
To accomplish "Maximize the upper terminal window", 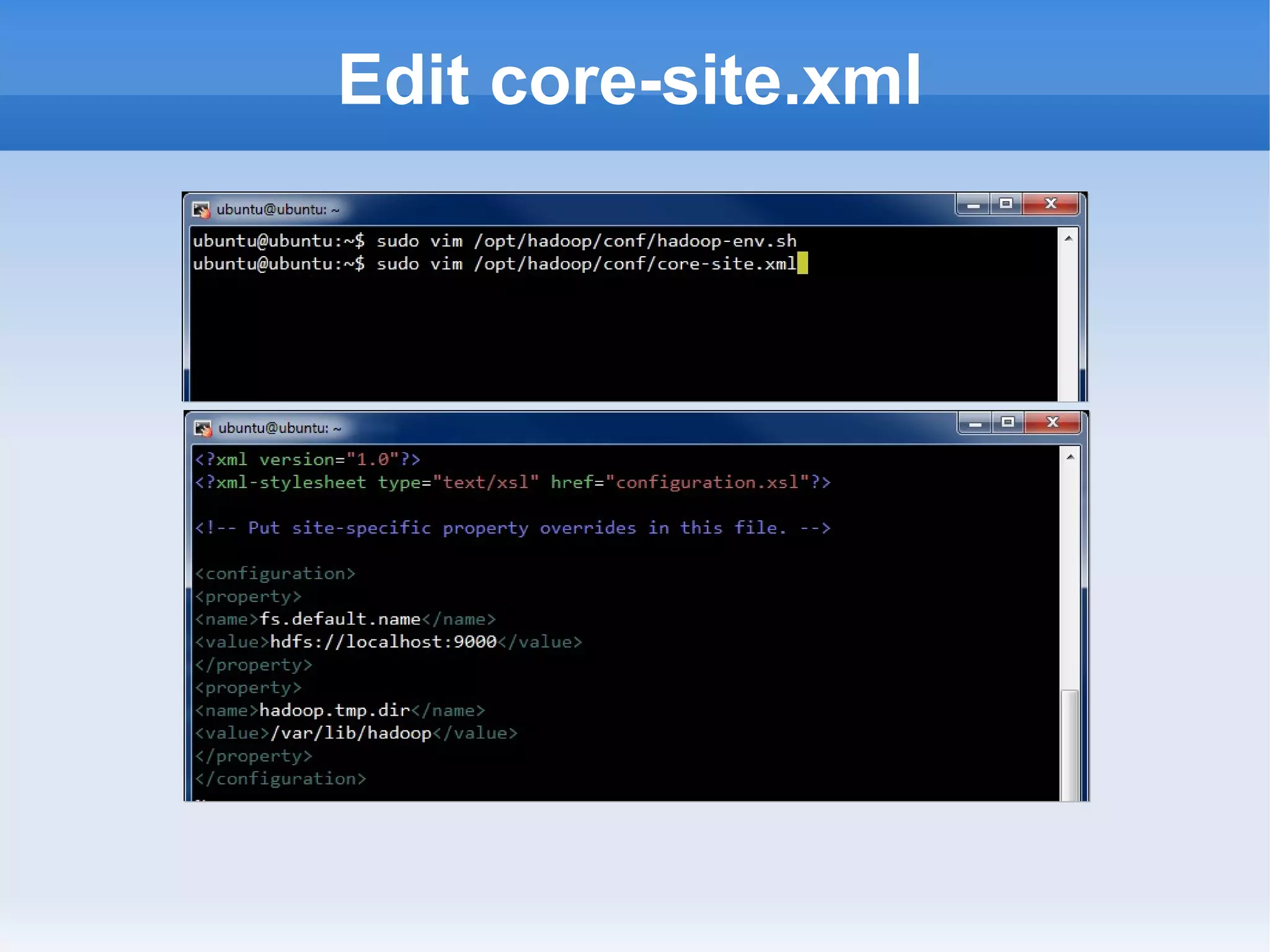I will click(x=1006, y=204).
